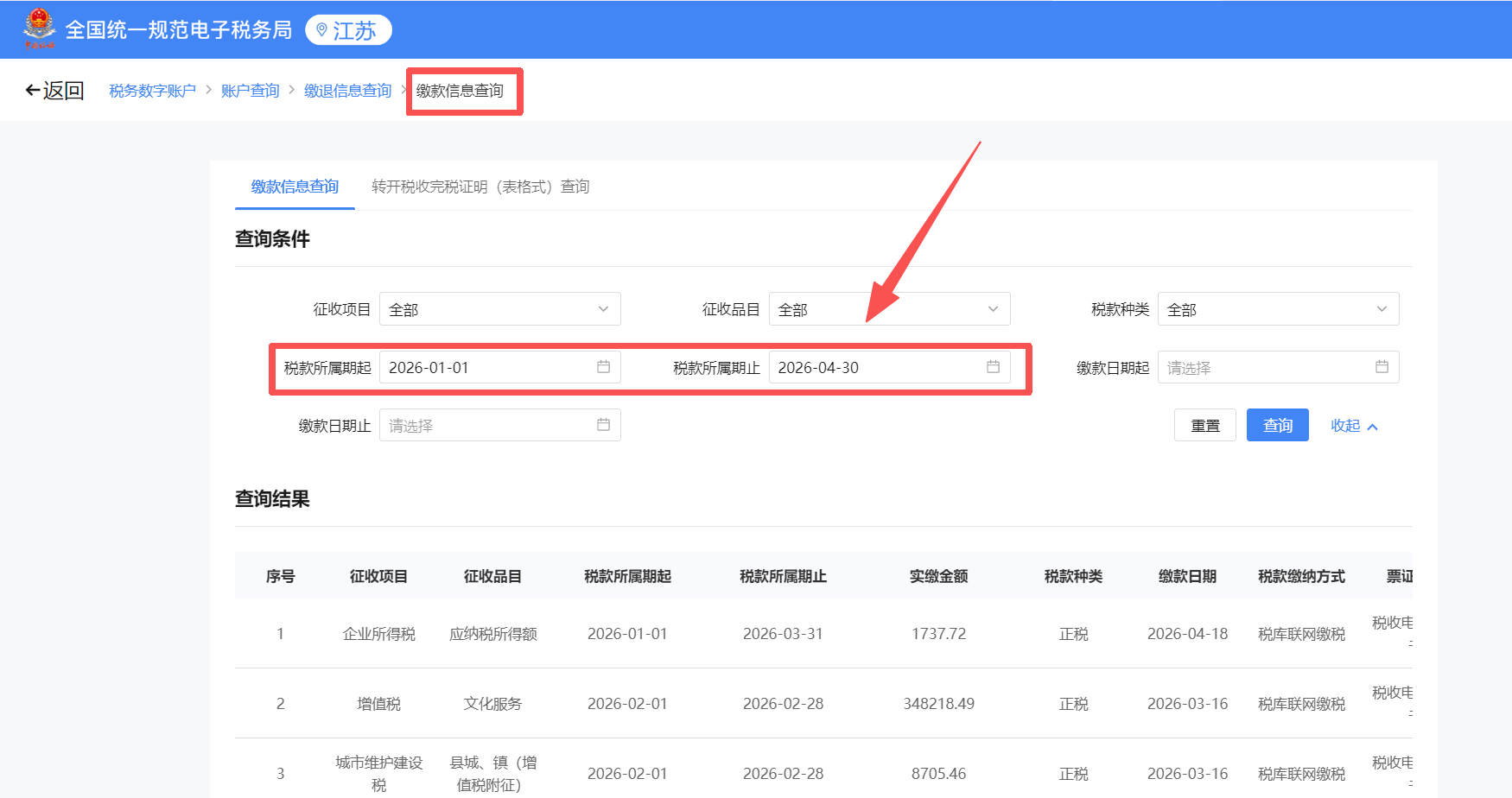Click the 缴款日期 column header
1512x798 pixels.
coord(1187,576)
